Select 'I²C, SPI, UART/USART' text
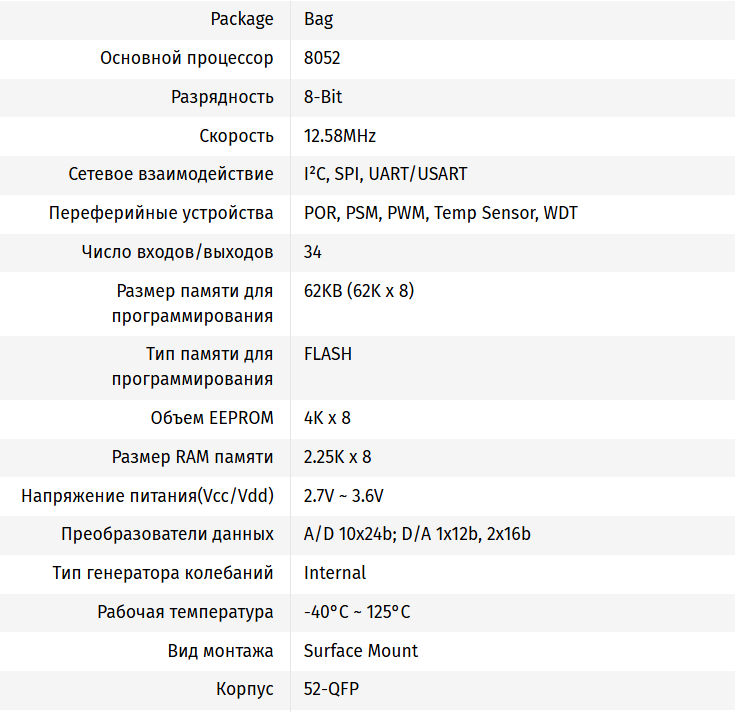This screenshot has width=735, height=712. (385, 174)
